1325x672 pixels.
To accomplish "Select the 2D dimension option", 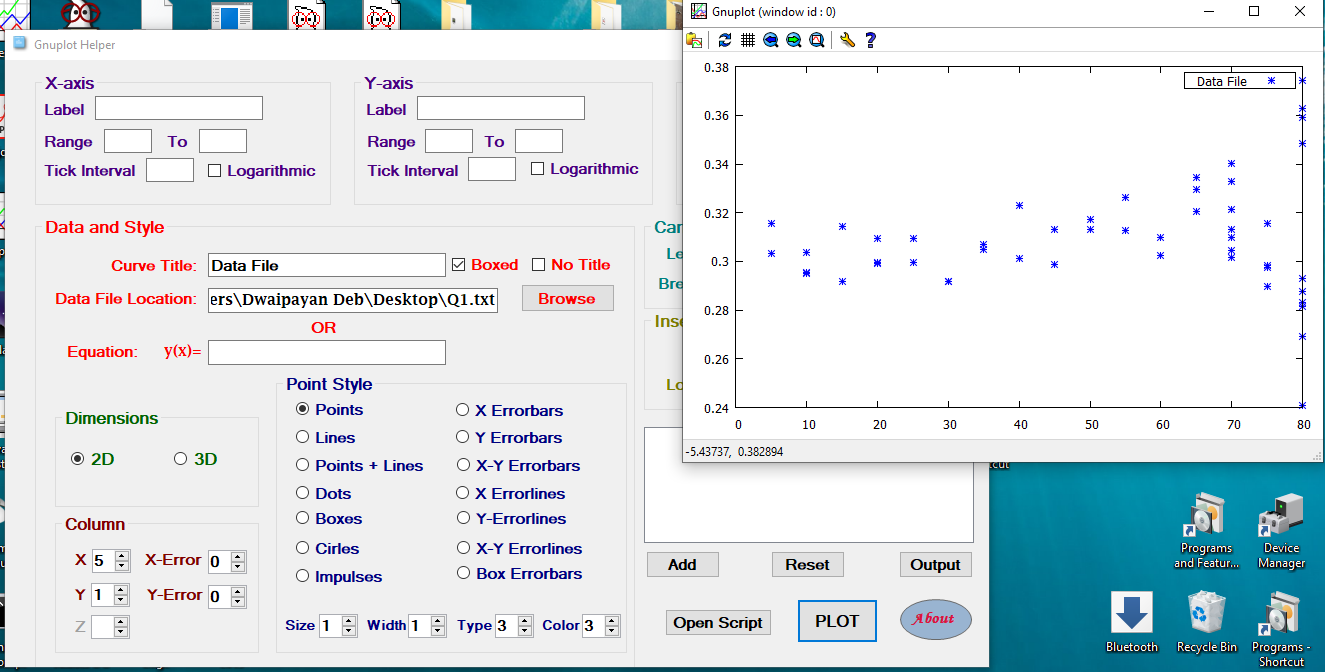I will (x=78, y=459).
